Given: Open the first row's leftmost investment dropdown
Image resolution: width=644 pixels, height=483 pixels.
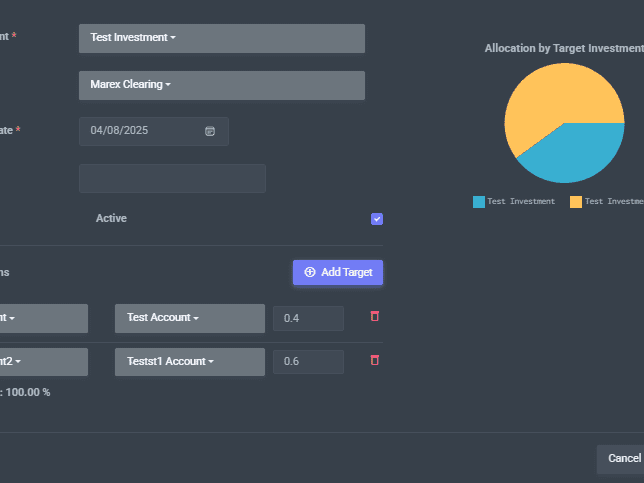Looking at the screenshot, I should (x=43, y=318).
